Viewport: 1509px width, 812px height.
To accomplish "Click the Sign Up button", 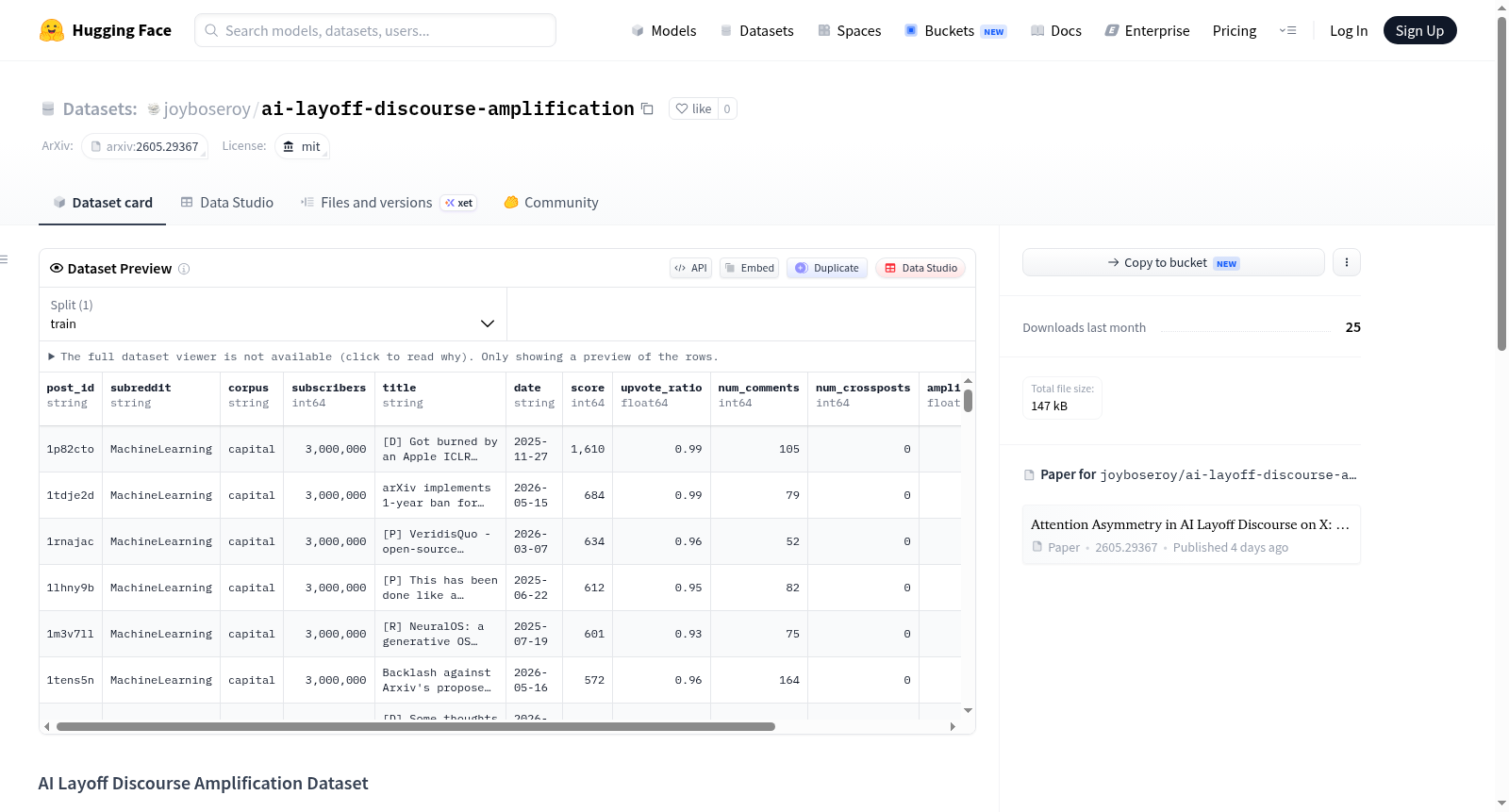I will (1419, 30).
